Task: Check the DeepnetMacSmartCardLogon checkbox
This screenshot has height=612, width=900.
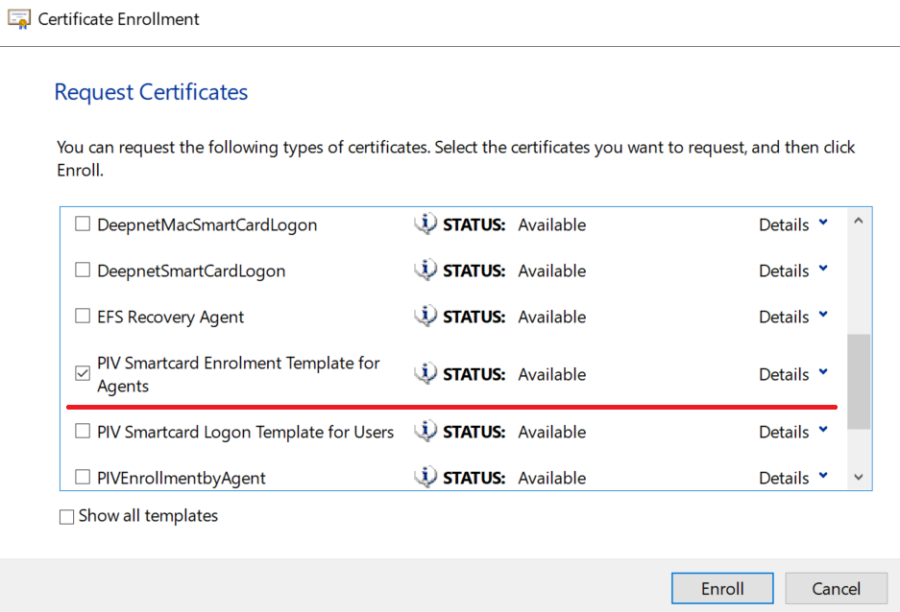Action: pyautogui.click(x=83, y=225)
